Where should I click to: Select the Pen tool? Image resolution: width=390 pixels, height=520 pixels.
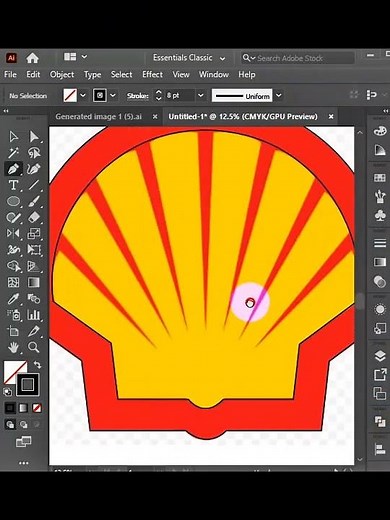pos(13,169)
